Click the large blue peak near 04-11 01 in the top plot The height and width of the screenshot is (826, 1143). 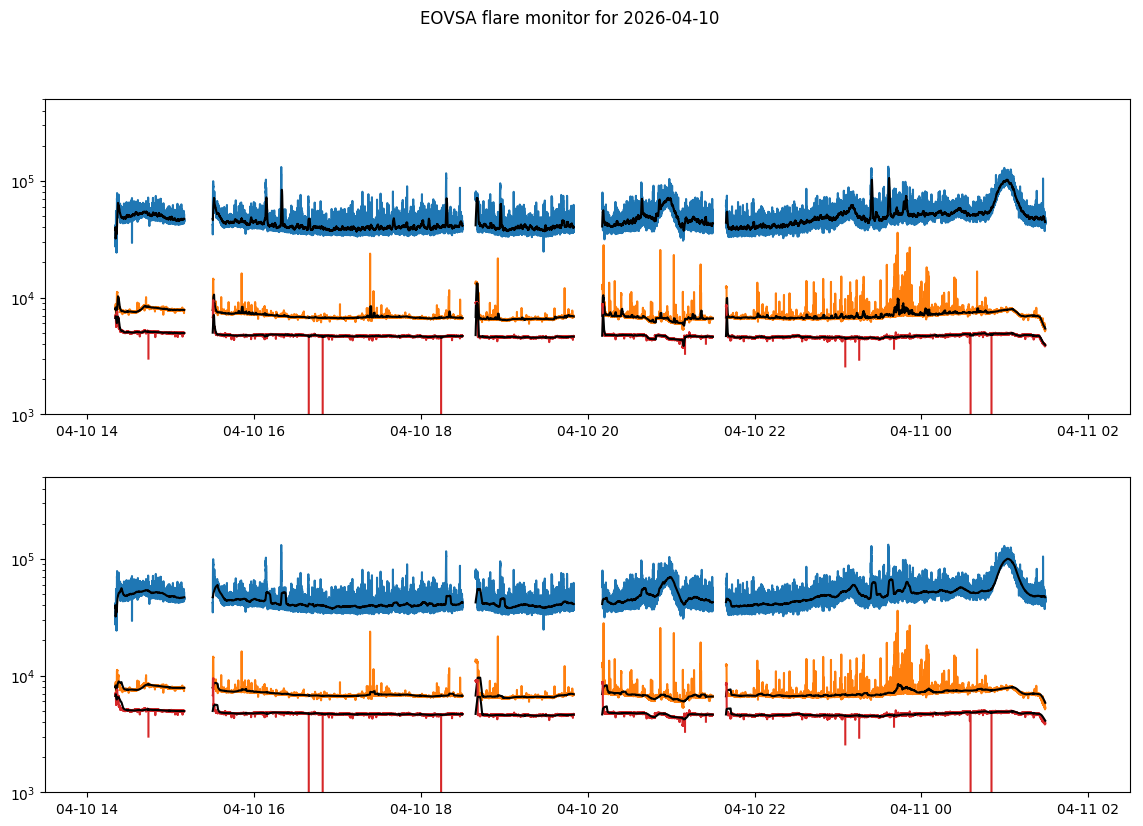point(1007,180)
